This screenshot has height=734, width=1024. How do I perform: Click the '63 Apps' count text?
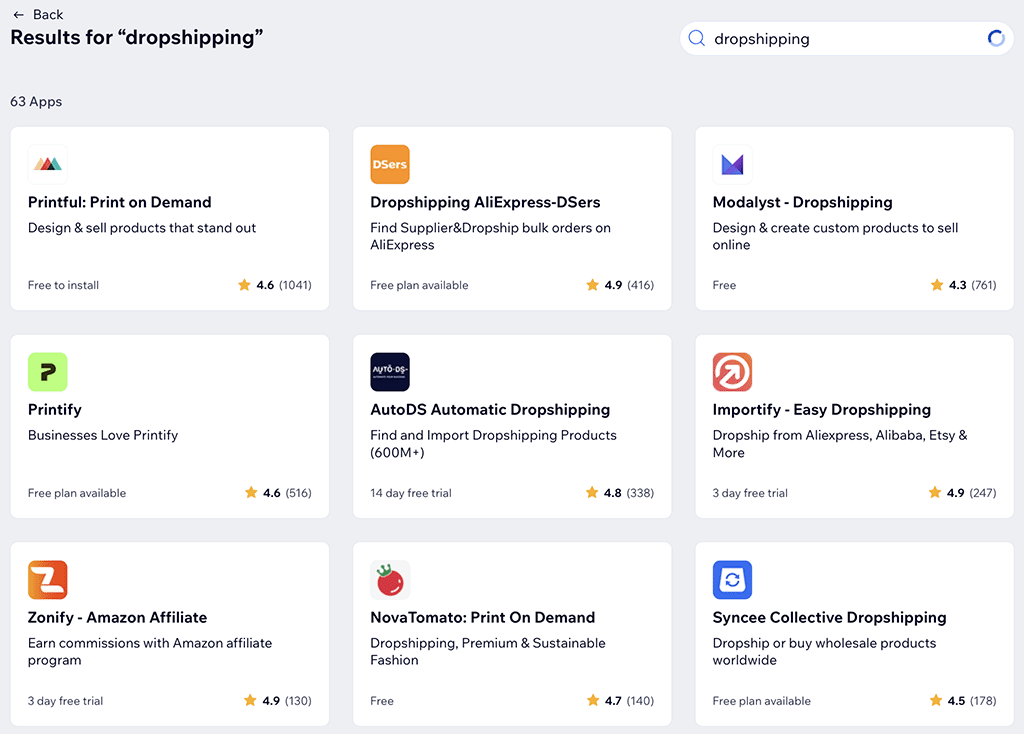tap(36, 102)
